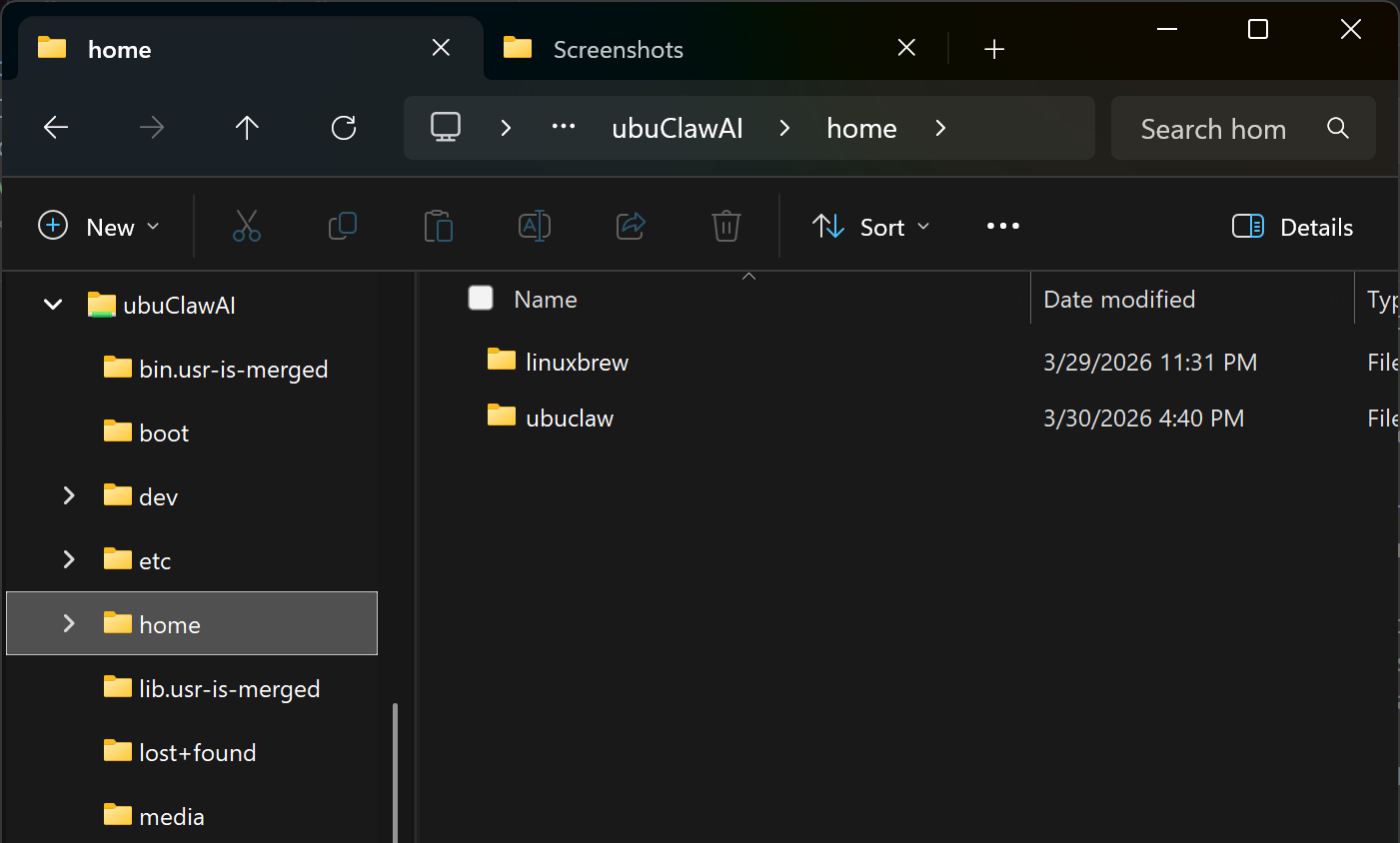This screenshot has height=843, width=1400.
Task: Open chevron dropdown after home breadcrumb
Action: [940, 128]
